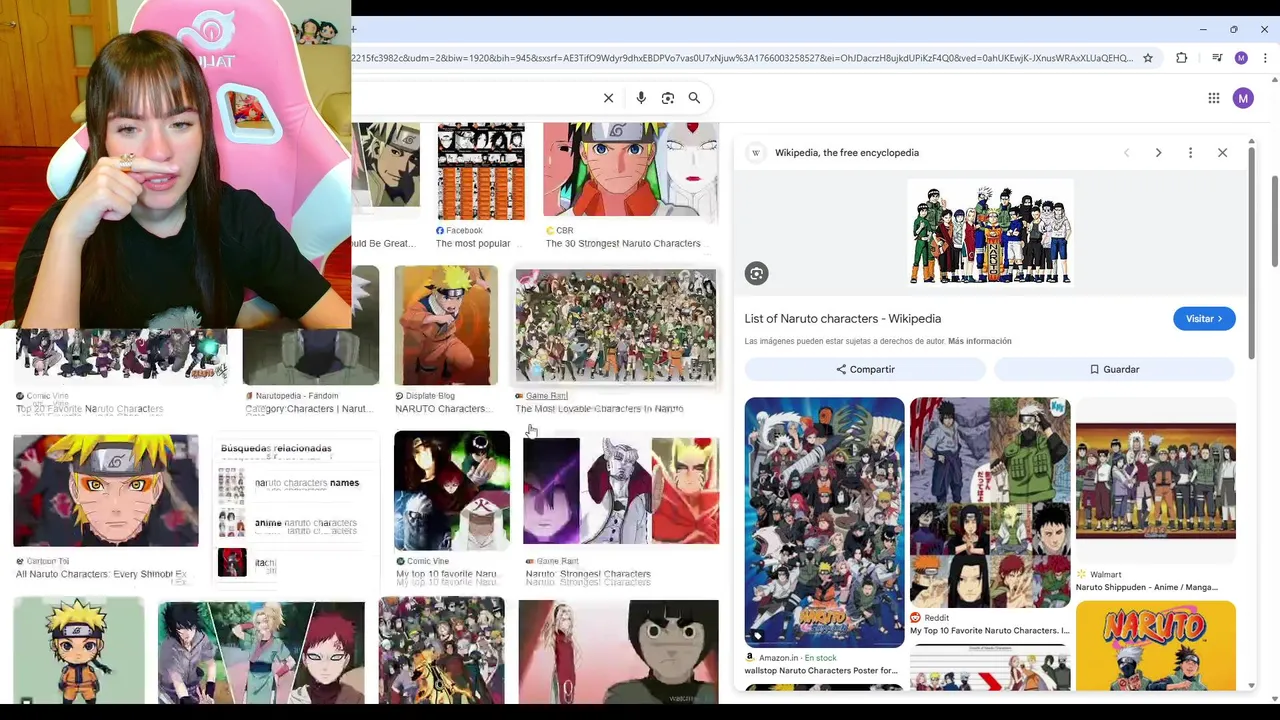
Task: Open Amazon.in Naruto poster thumbnail
Action: pos(824,522)
